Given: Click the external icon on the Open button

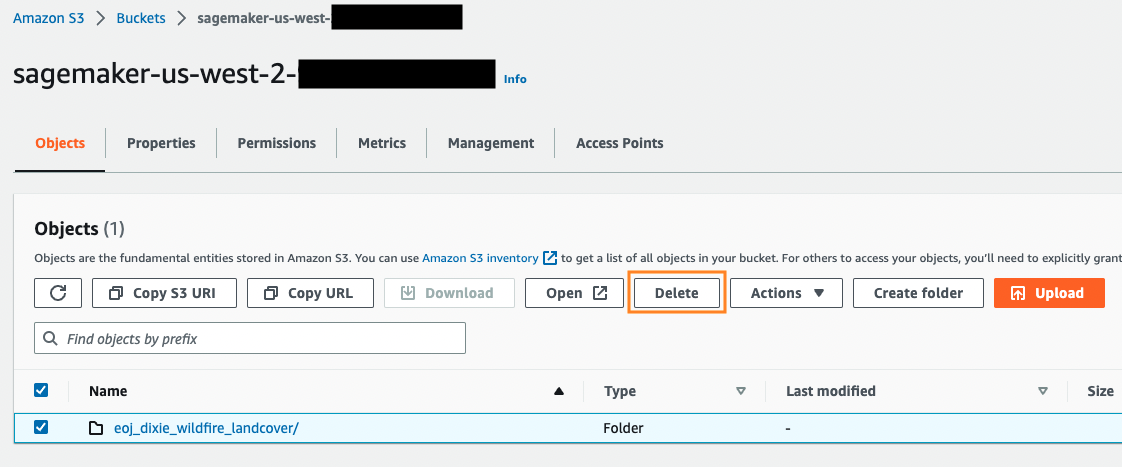Looking at the screenshot, I should coord(600,293).
